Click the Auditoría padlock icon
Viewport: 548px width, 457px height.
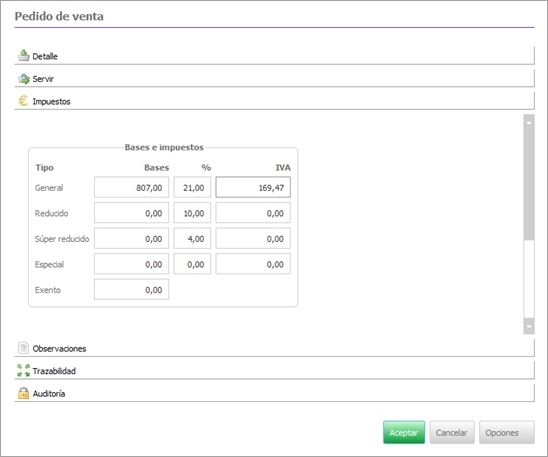tap(23, 393)
